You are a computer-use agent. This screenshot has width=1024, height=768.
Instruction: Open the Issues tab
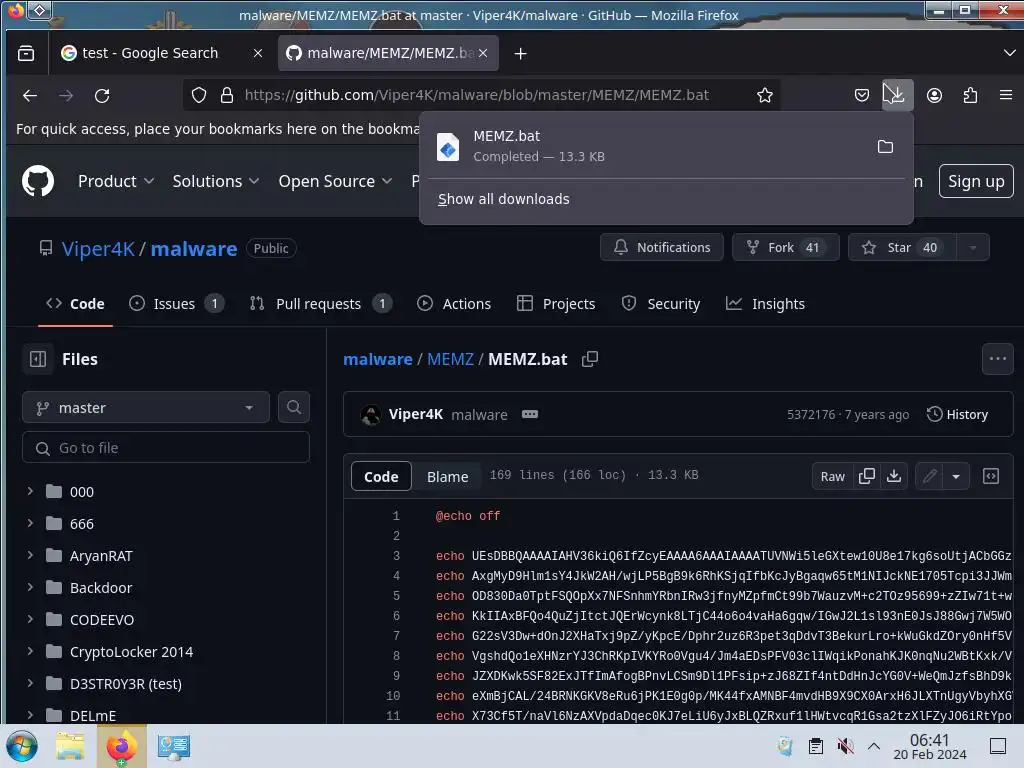click(x=176, y=304)
